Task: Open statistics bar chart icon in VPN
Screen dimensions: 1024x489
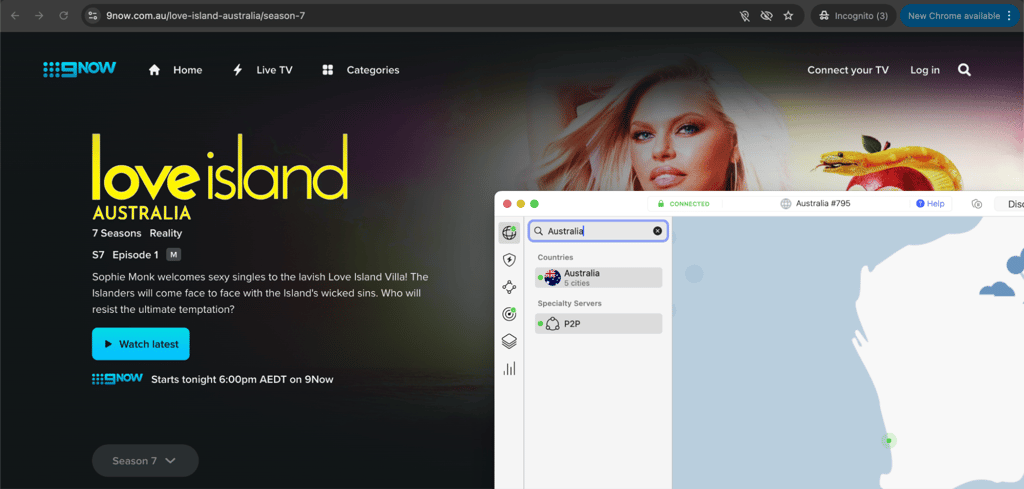Action: (x=509, y=369)
